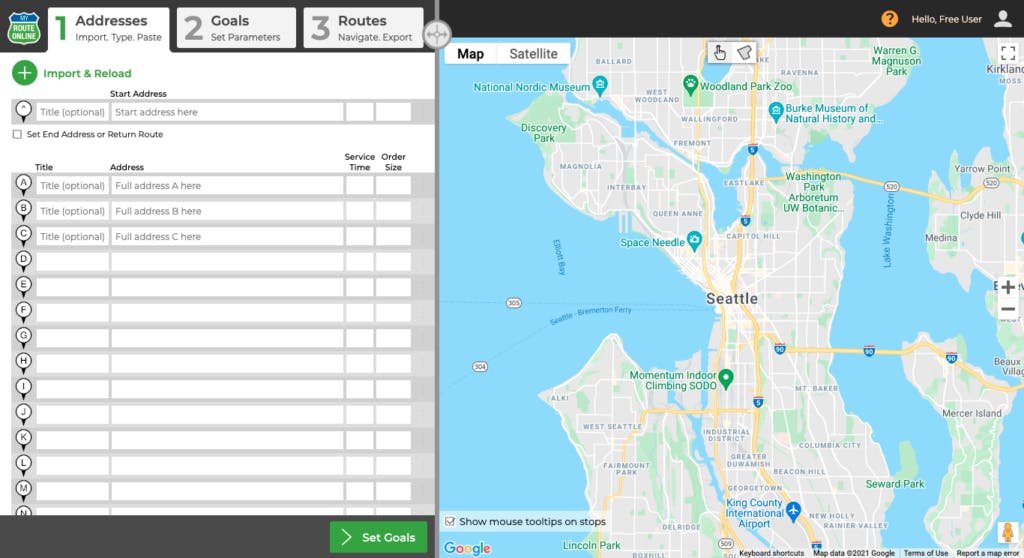Select the hand pan tool on map
The image size is (1024, 558).
[720, 53]
